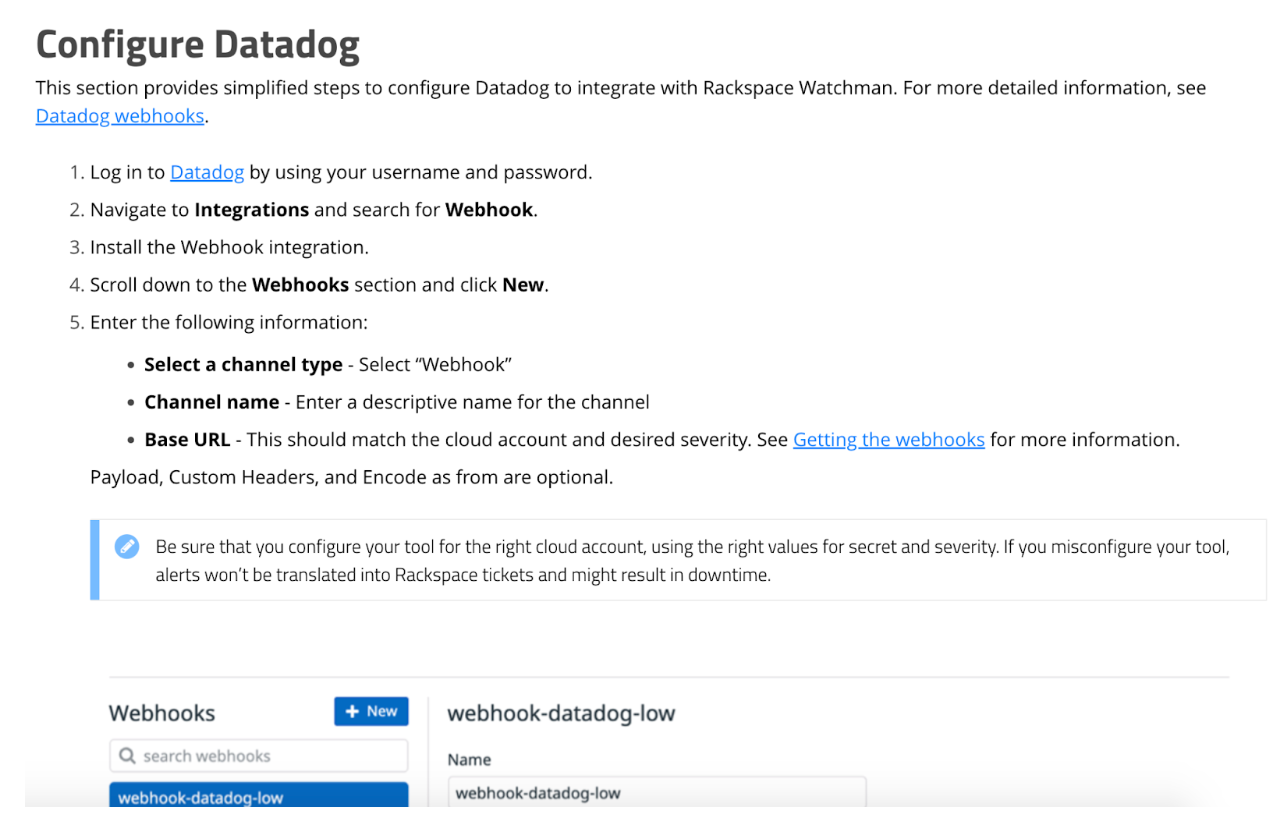This screenshot has width=1271, height=823.
Task: Click the bold "Channel name" bullet label
Action: 211,402
